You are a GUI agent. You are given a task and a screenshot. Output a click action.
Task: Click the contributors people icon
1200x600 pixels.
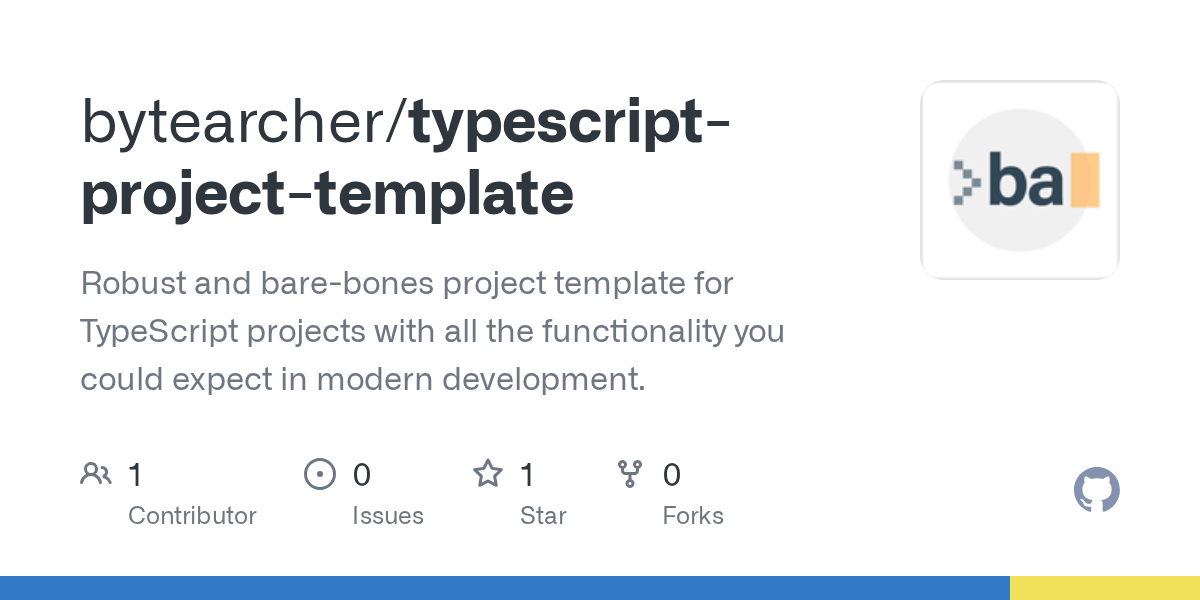pos(96,474)
